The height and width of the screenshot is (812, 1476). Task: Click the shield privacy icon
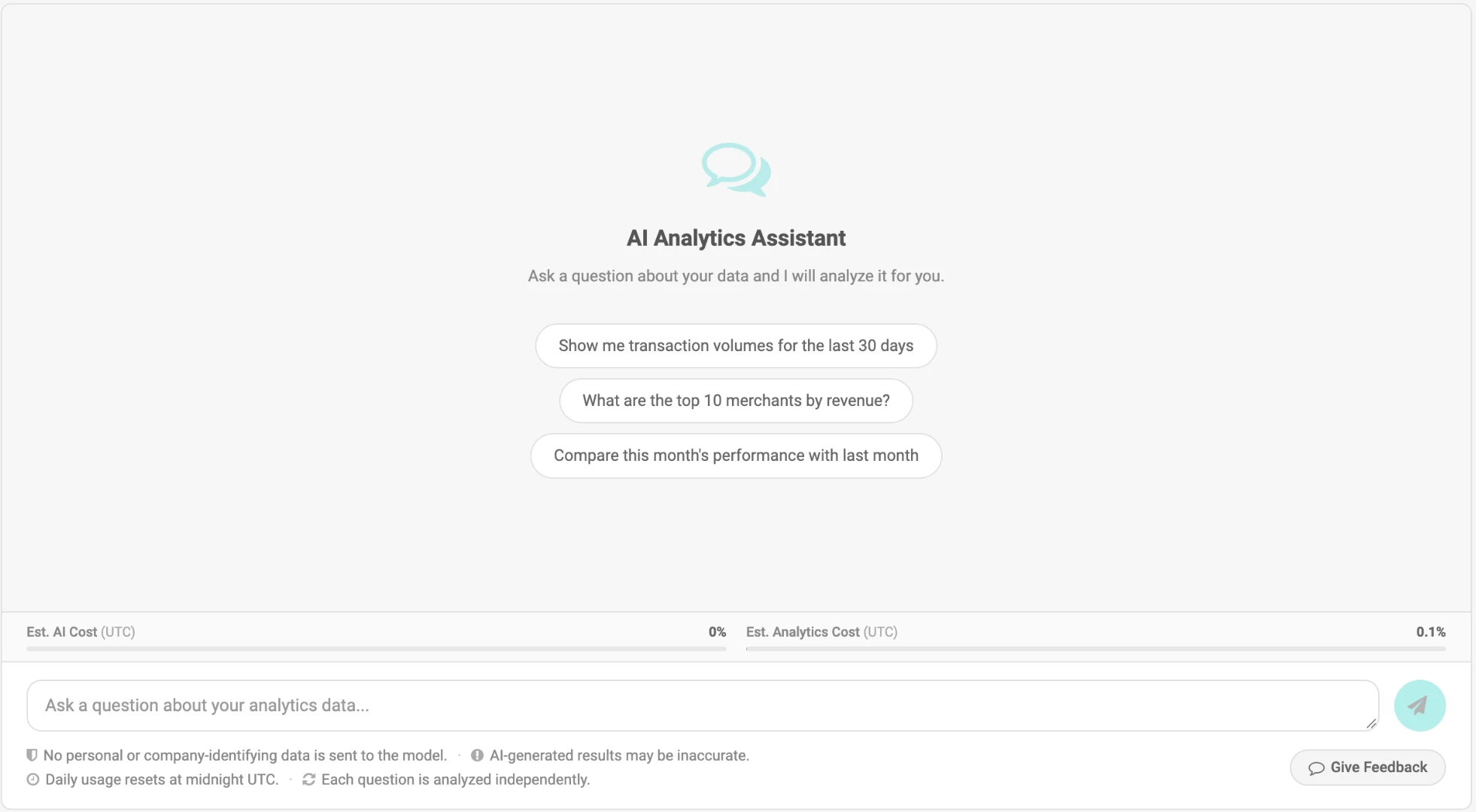click(x=32, y=755)
